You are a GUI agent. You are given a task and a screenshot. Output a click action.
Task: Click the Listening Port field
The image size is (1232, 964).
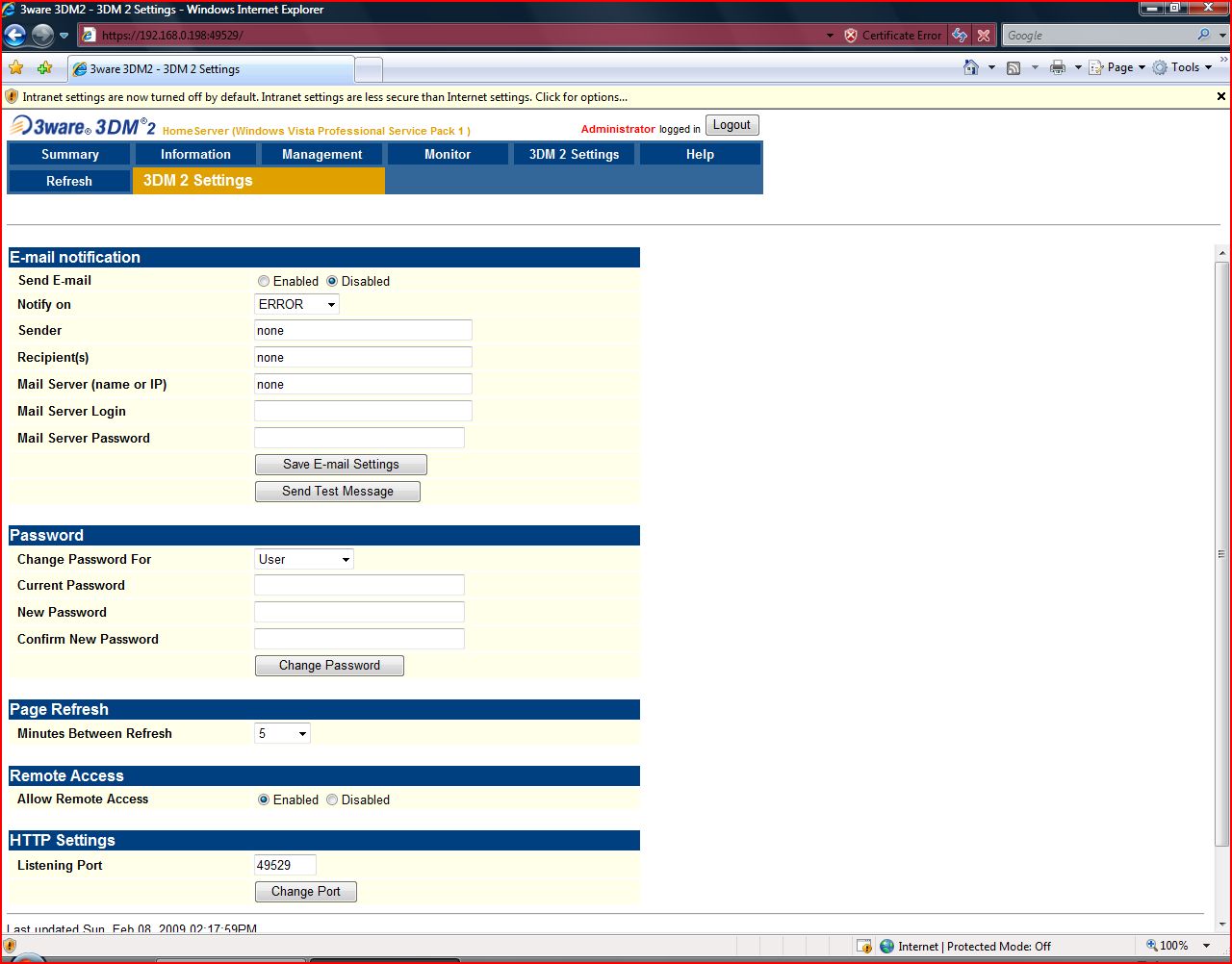click(285, 865)
